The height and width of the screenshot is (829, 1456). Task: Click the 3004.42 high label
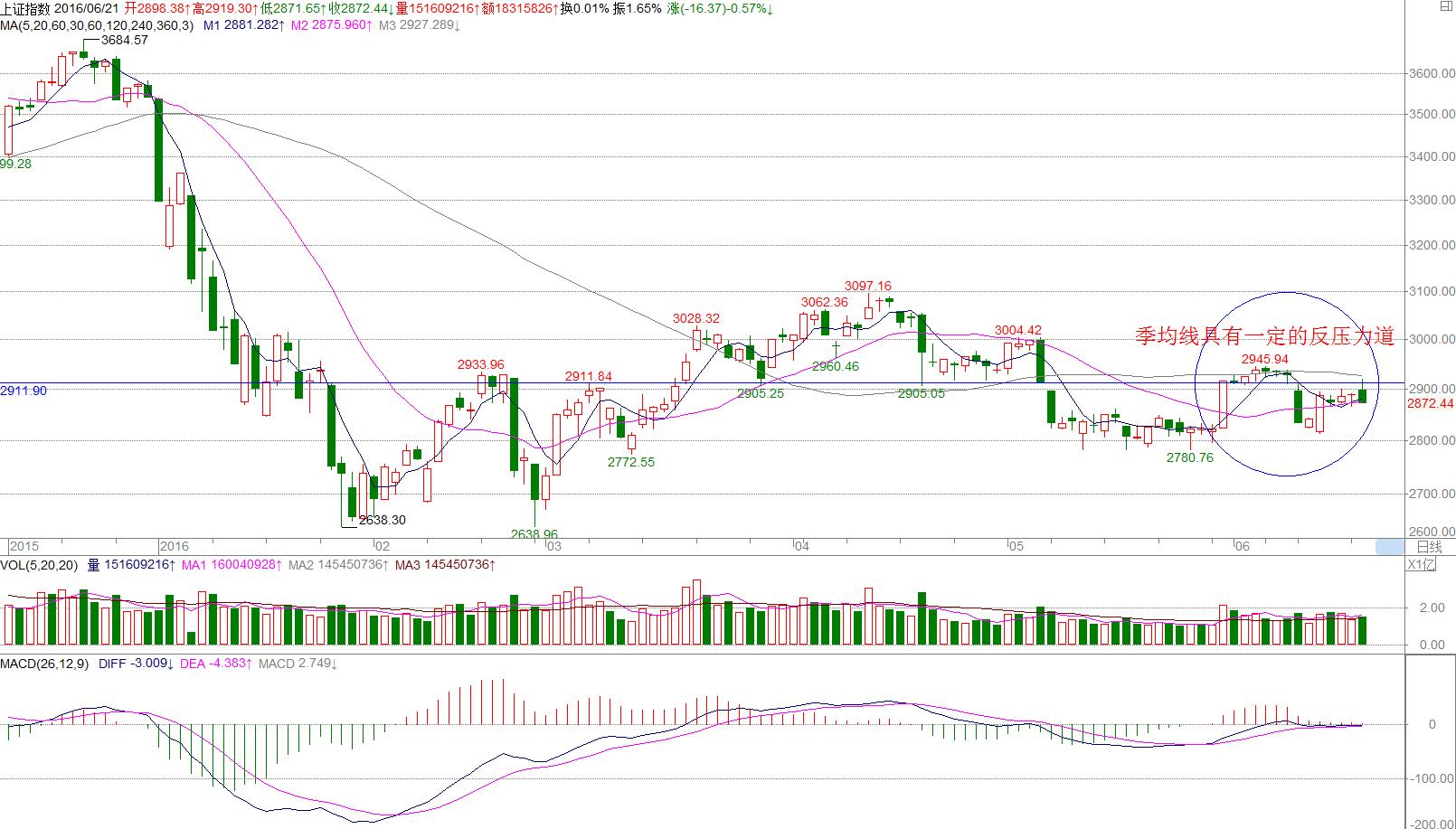(1018, 330)
